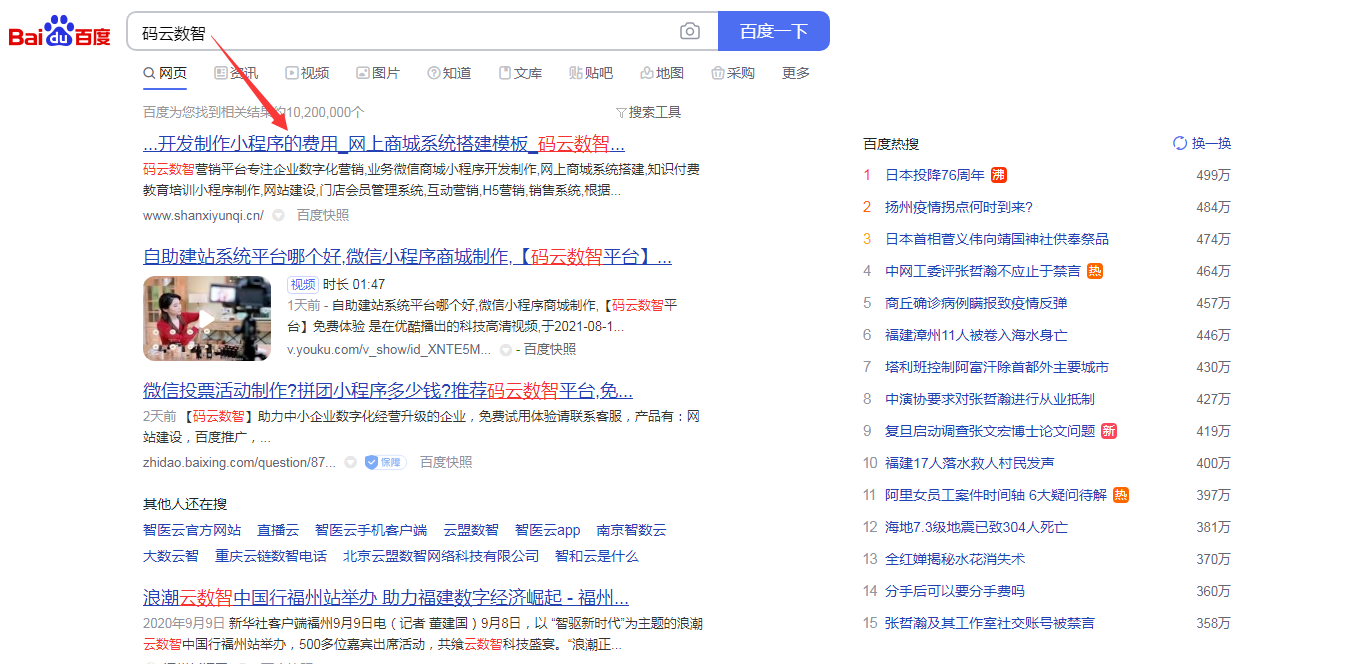The height and width of the screenshot is (664, 1348).
Task: Switch to the 图片 tab
Action: click(378, 72)
